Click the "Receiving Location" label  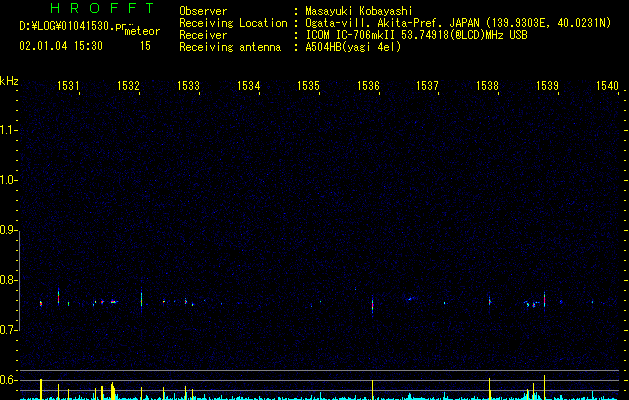[233, 23]
